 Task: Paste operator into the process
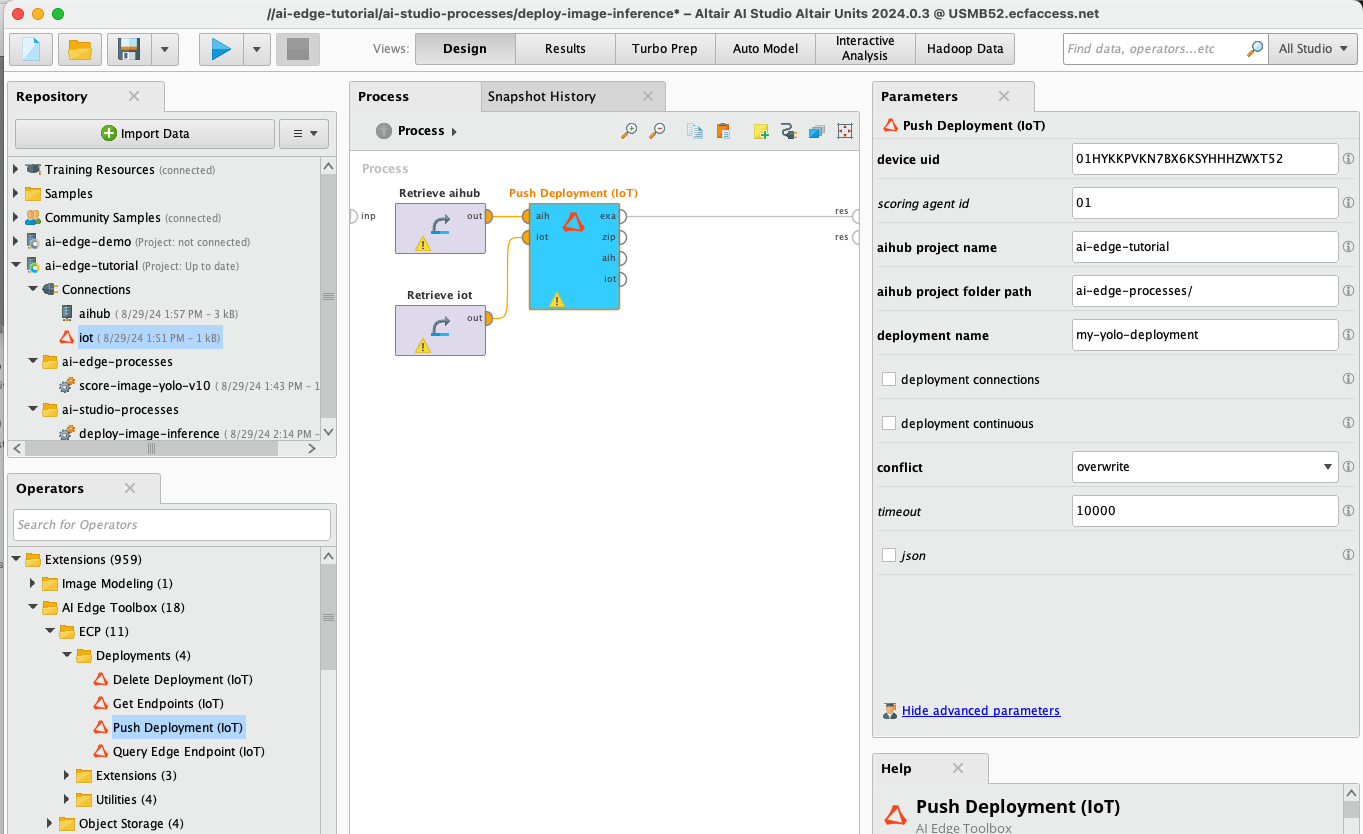723,130
